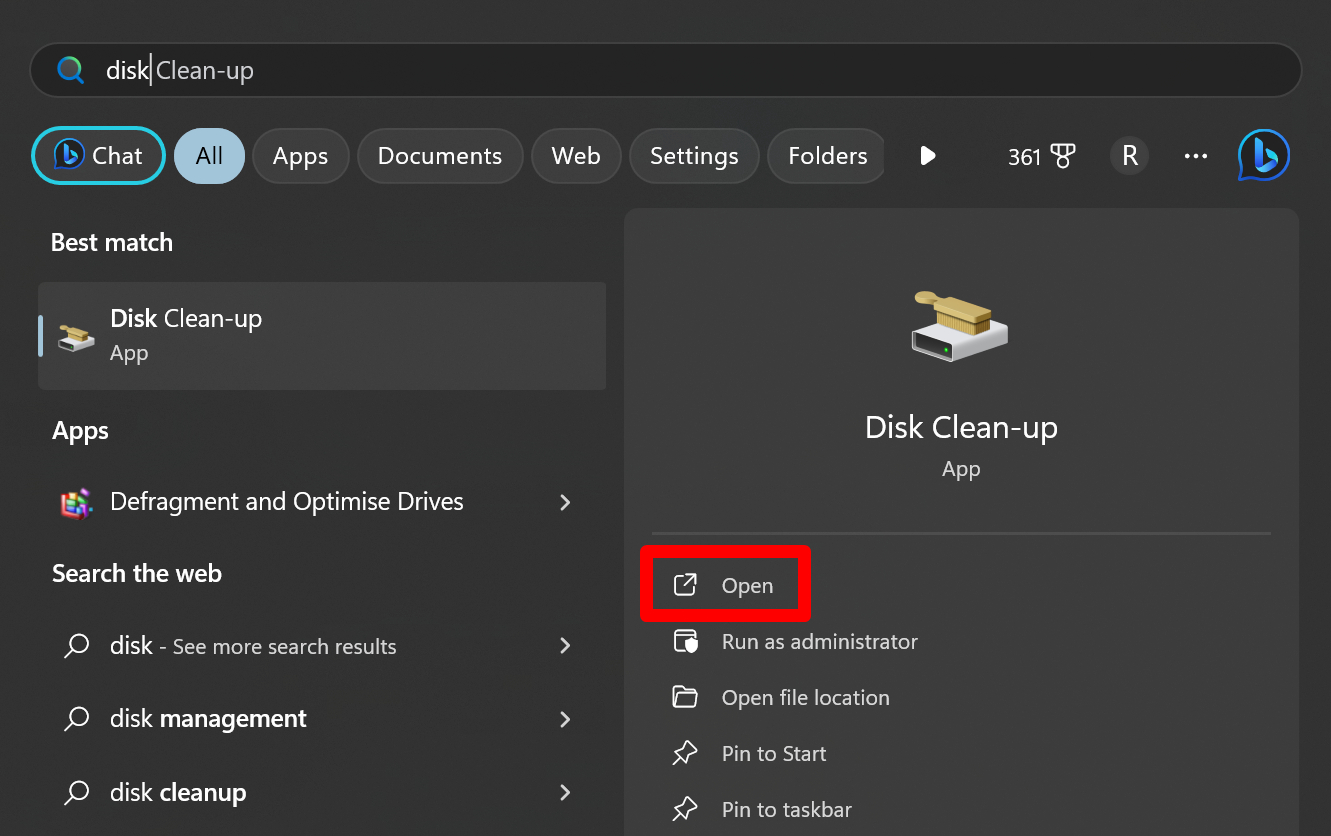Open Rewards points 361 trophy
Screen dimensions: 1331x836
[1041, 156]
